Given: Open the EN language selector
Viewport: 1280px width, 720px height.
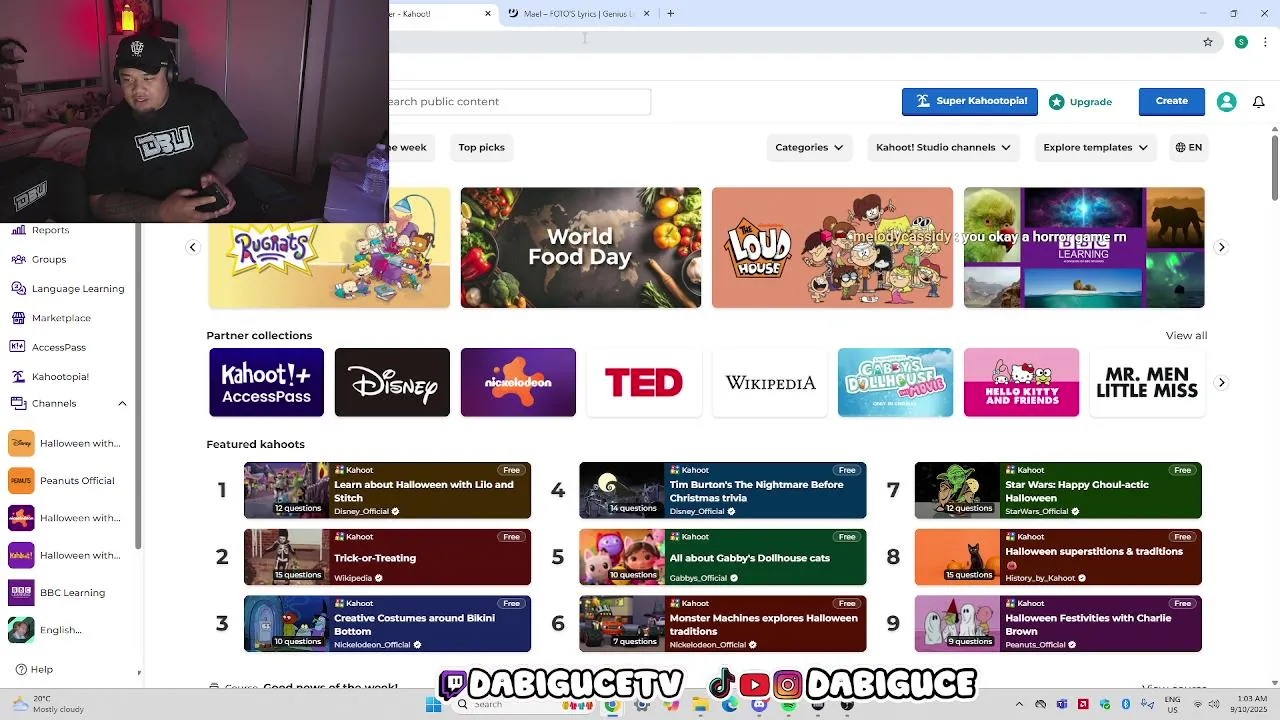Looking at the screenshot, I should coord(1188,147).
